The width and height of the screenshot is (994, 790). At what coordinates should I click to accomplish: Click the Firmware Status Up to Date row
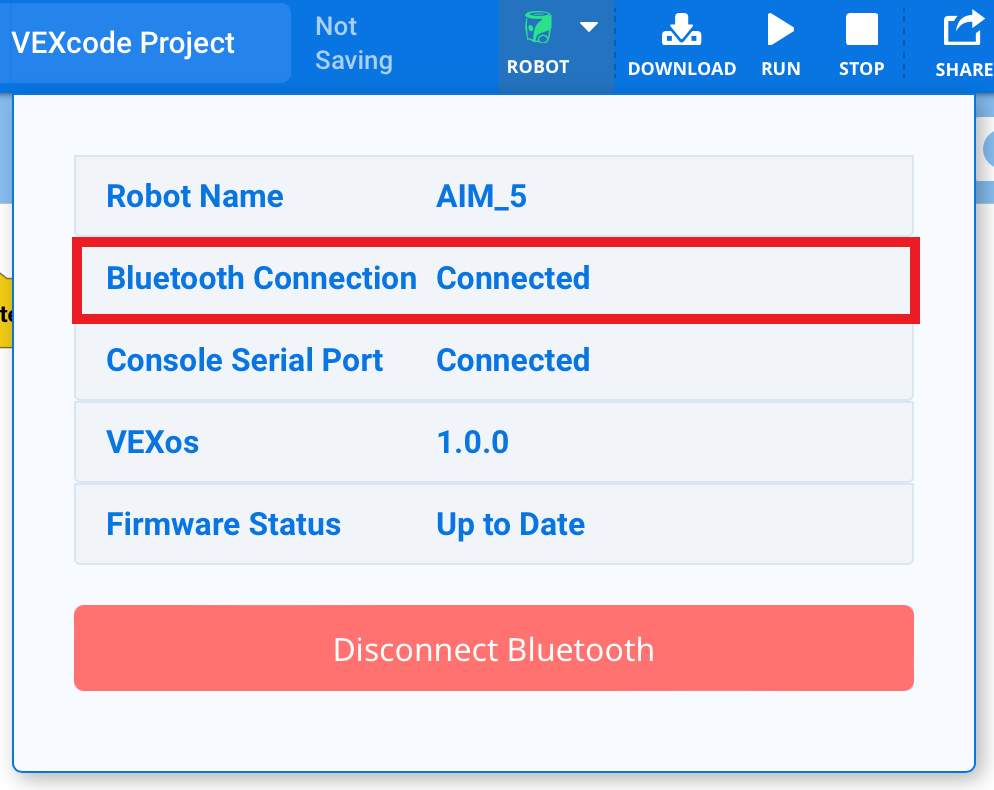coord(495,524)
